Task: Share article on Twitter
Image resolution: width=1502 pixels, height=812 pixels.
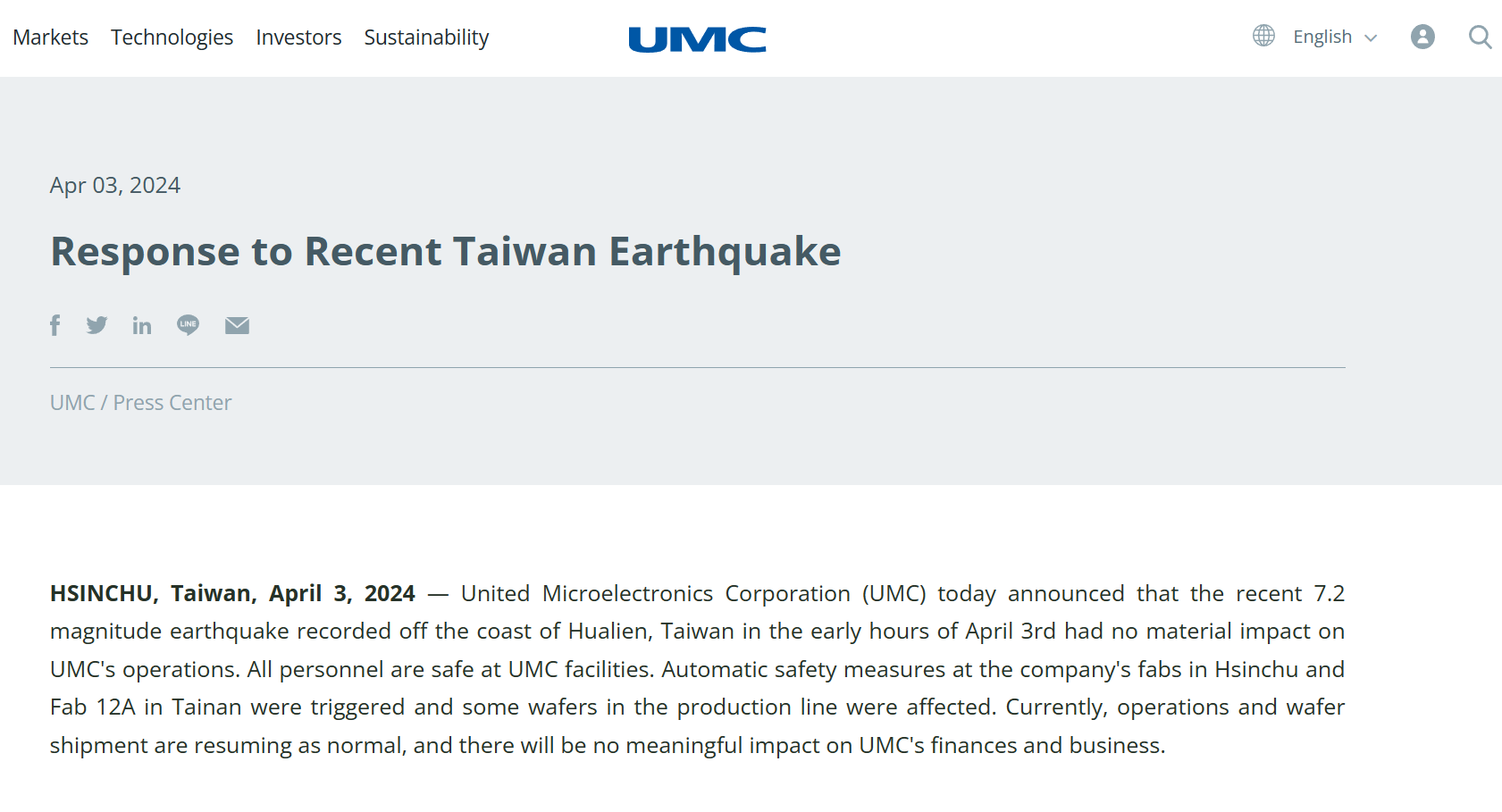Action: pos(96,325)
